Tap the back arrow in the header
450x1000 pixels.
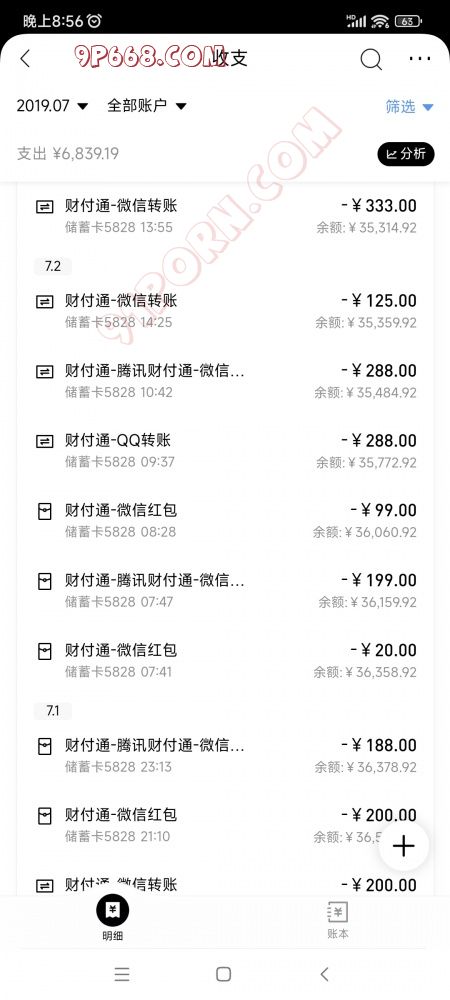click(x=25, y=59)
